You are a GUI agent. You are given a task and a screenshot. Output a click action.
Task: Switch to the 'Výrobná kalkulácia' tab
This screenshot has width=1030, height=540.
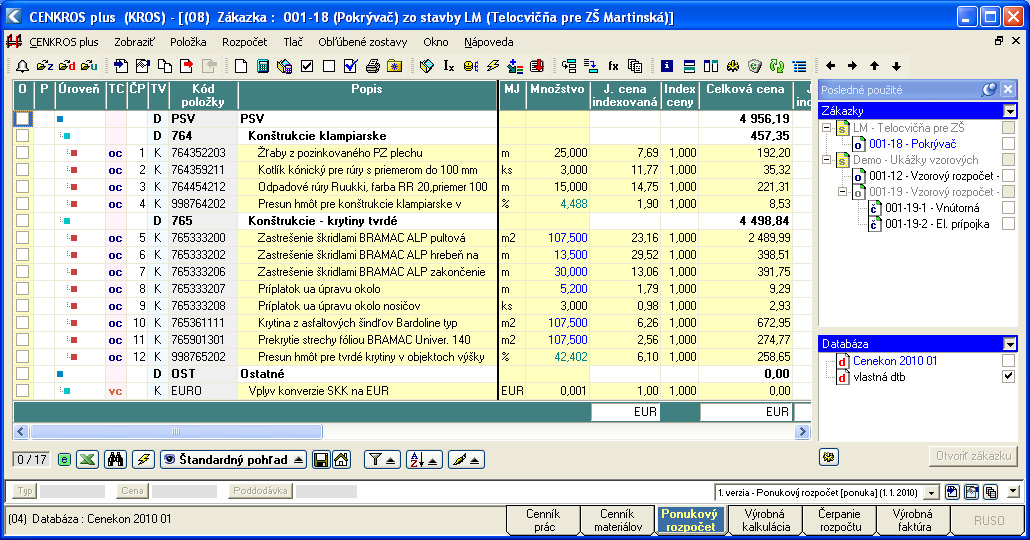pos(765,520)
